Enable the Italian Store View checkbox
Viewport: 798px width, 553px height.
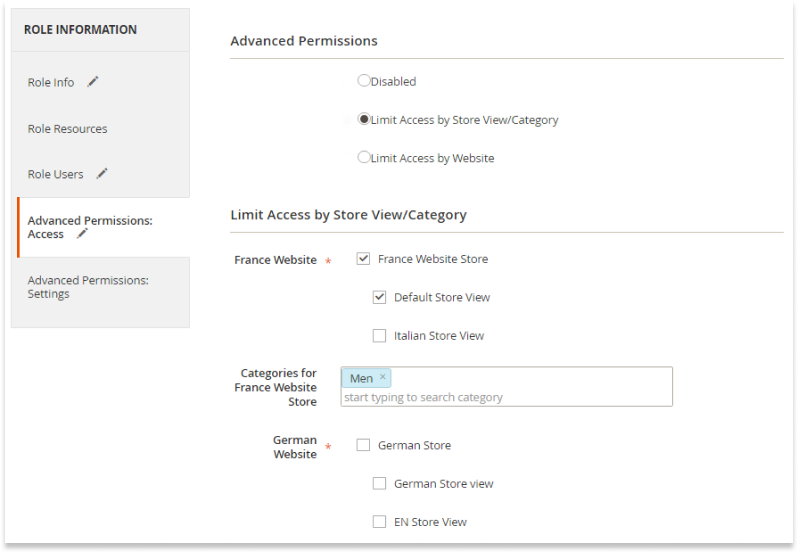[x=380, y=336]
